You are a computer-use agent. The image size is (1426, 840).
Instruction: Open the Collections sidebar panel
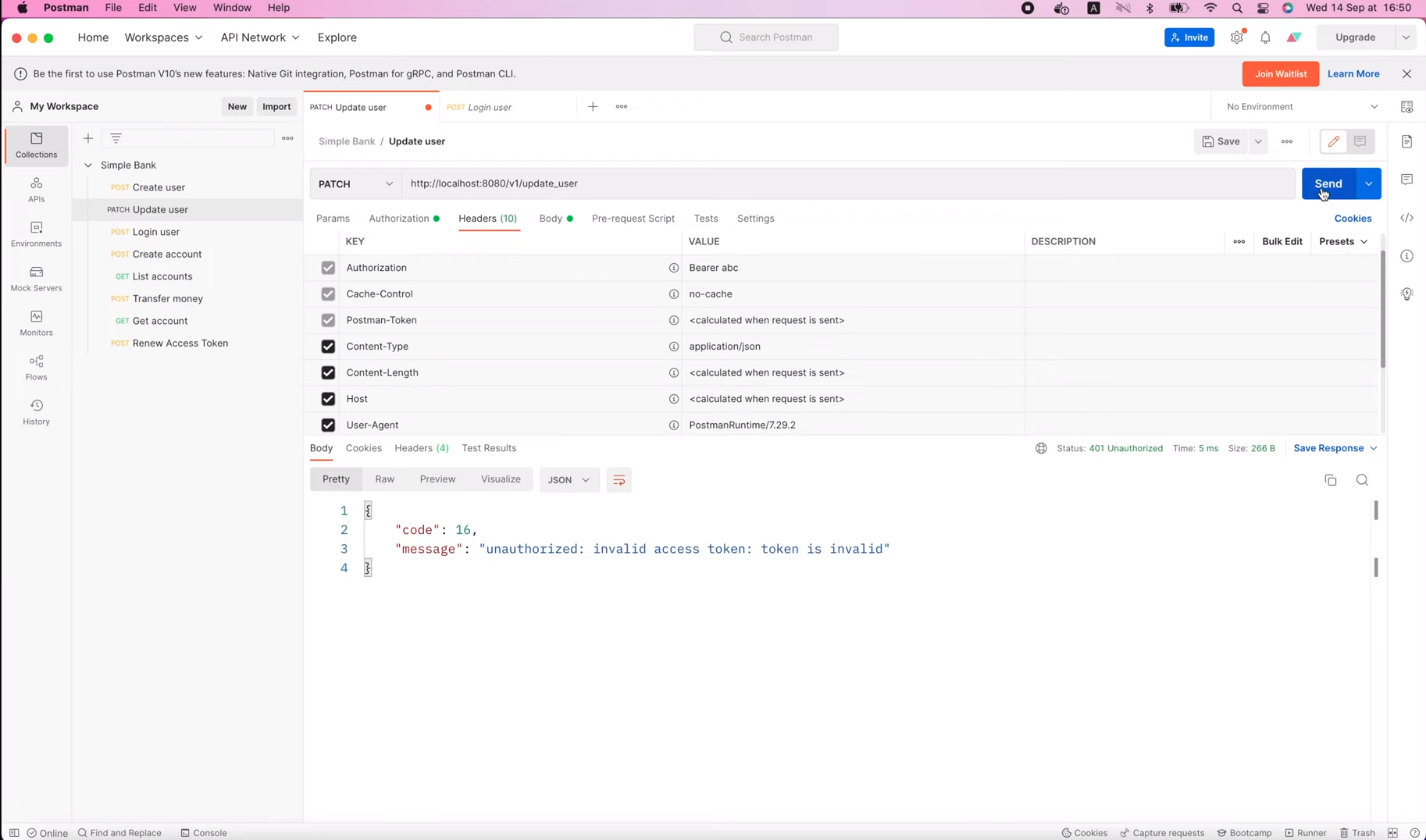pyautogui.click(x=36, y=145)
